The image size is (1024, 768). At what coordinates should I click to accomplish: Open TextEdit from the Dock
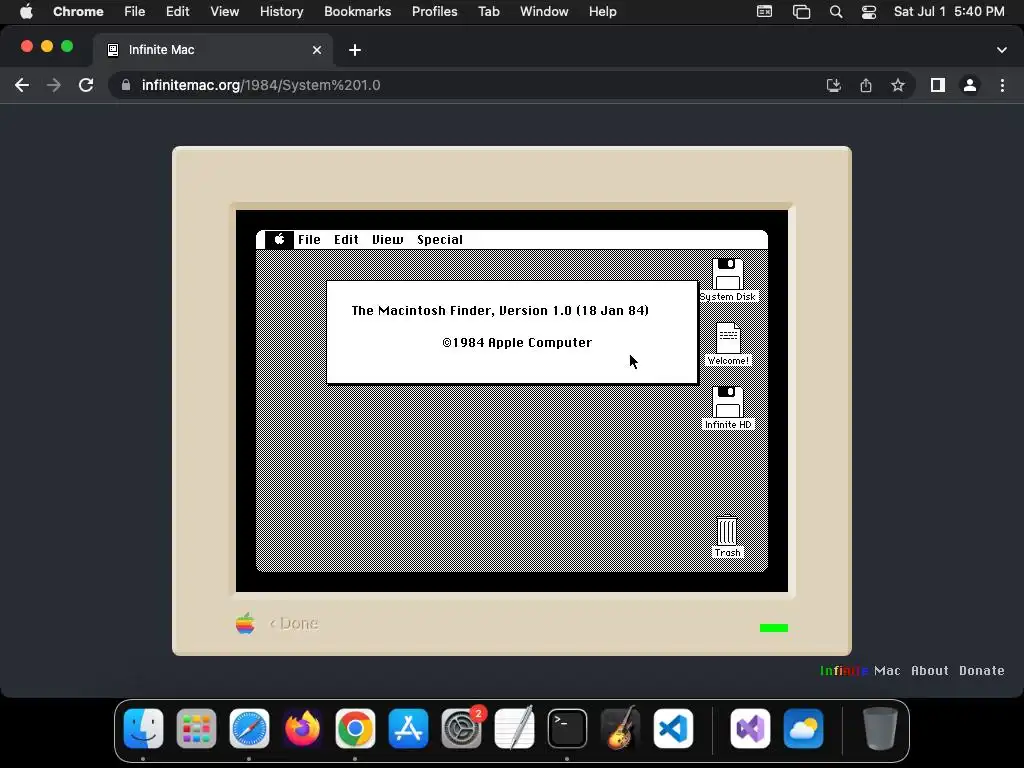coord(515,728)
